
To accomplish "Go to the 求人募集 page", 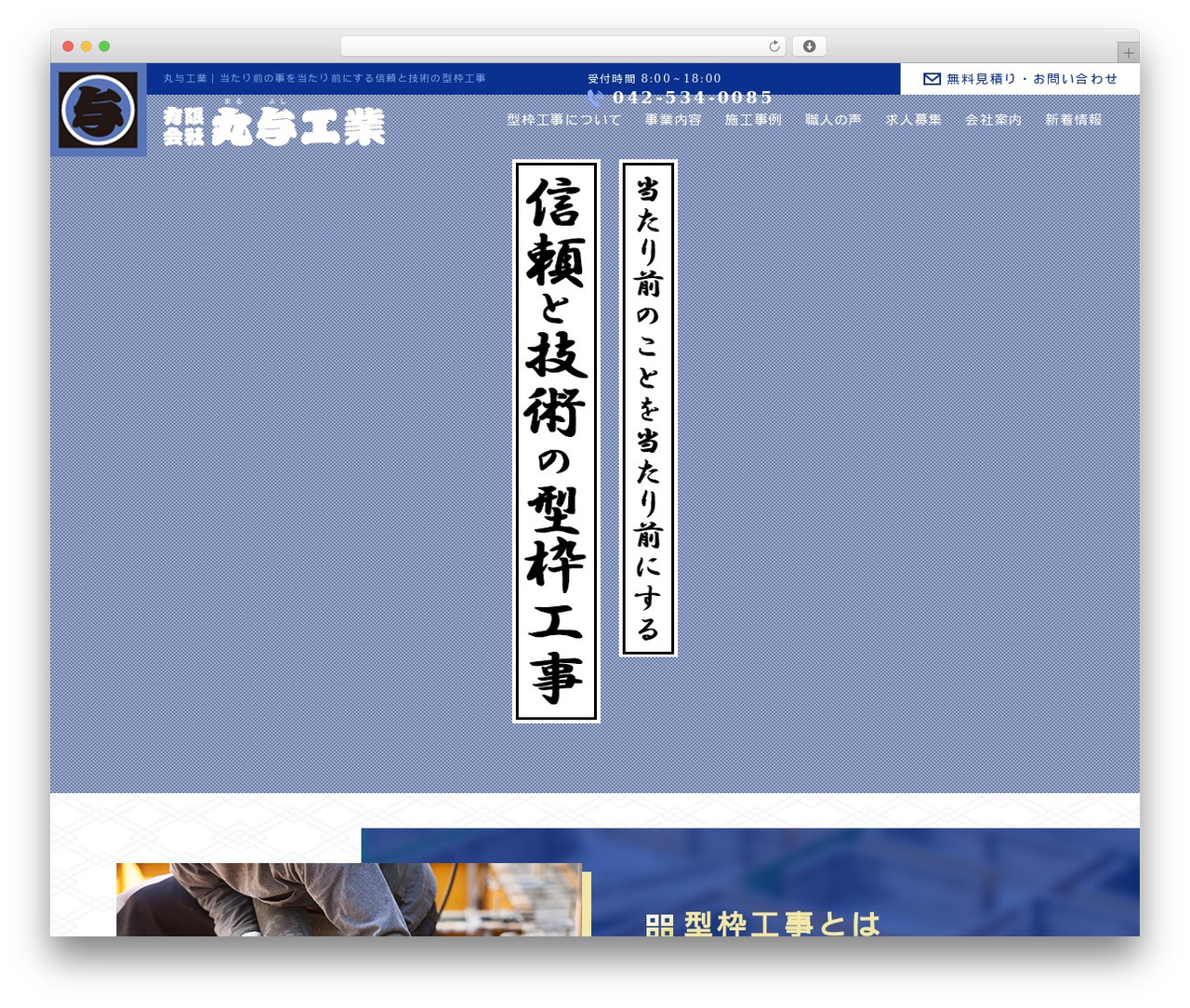I will (913, 120).
